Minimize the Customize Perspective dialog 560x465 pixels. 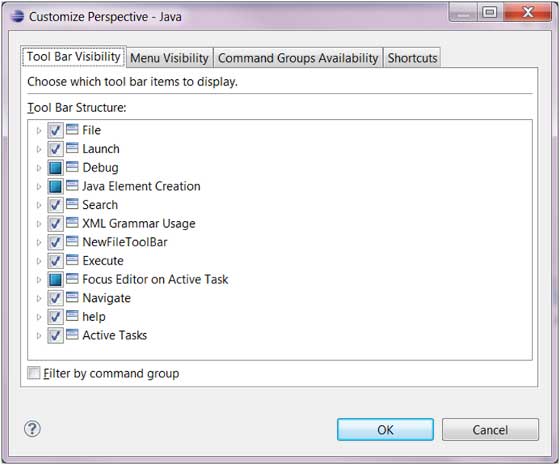click(x=463, y=12)
